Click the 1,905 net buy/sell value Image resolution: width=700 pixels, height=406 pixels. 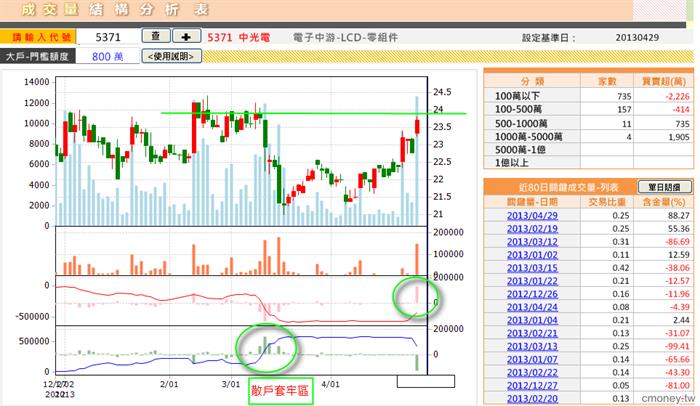pyautogui.click(x=679, y=137)
